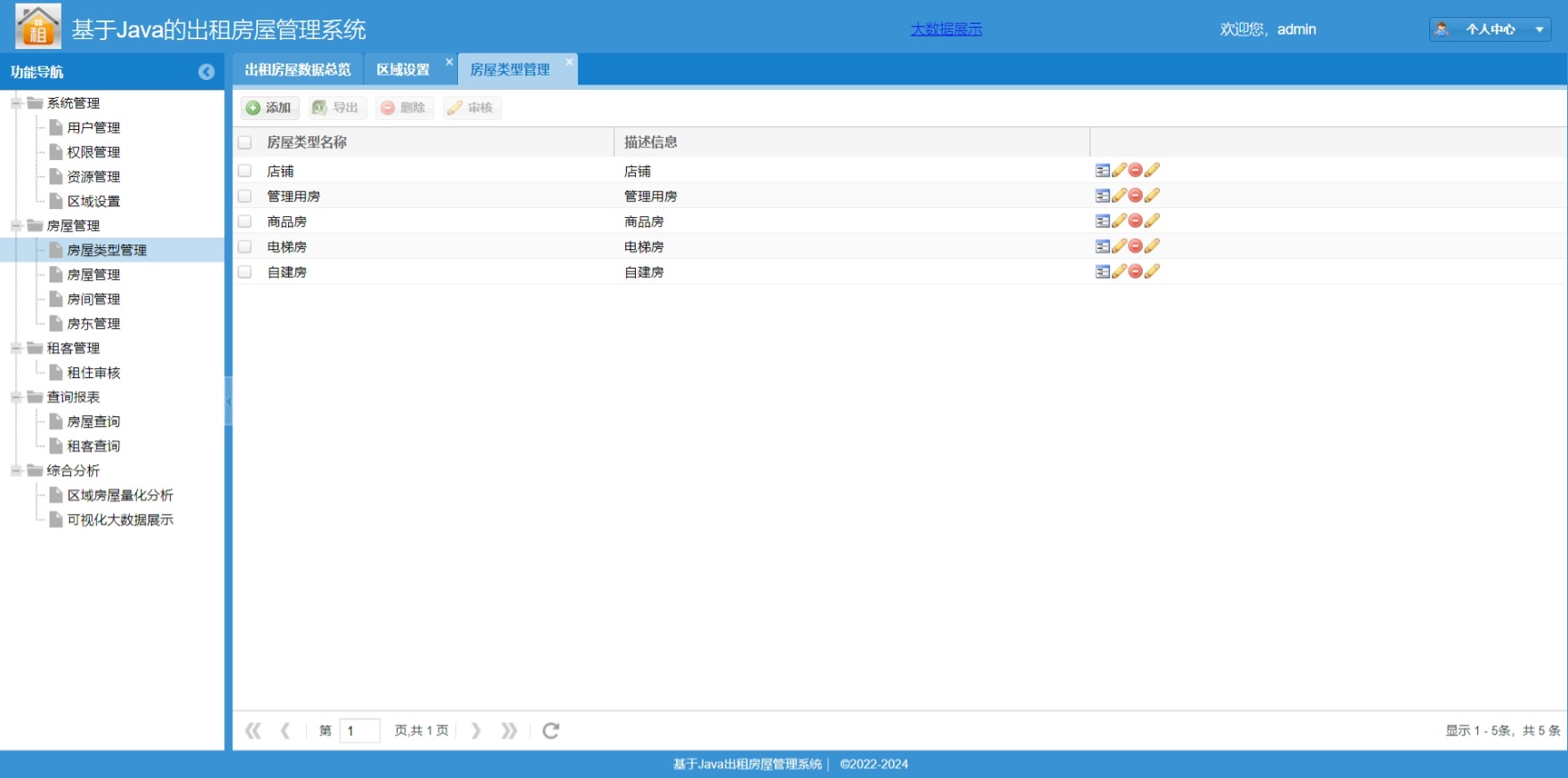The image size is (1568, 778).
Task: Open details icon for 自建房 row
Action: (1102, 271)
